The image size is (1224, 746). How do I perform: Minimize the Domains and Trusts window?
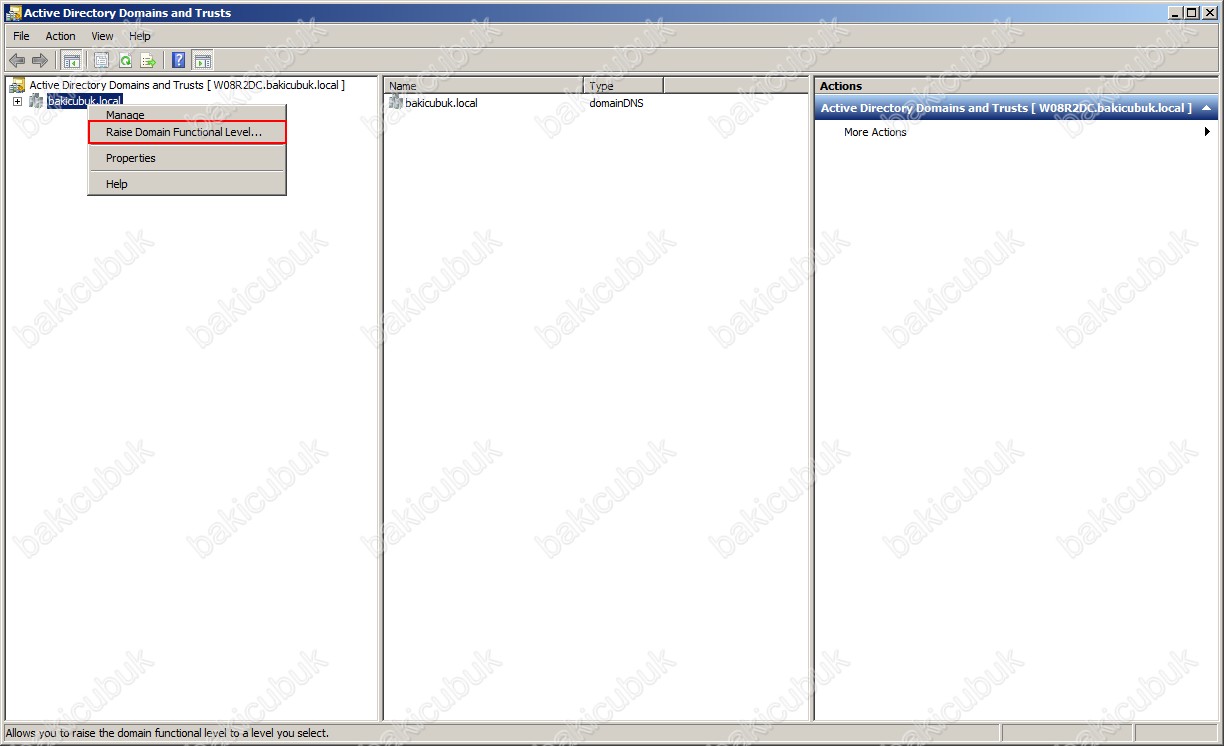point(1175,13)
